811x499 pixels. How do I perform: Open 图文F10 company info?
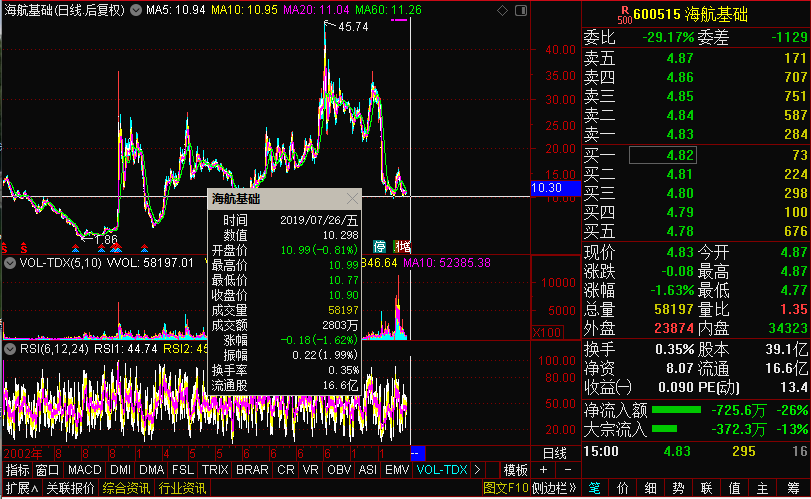tap(506, 488)
